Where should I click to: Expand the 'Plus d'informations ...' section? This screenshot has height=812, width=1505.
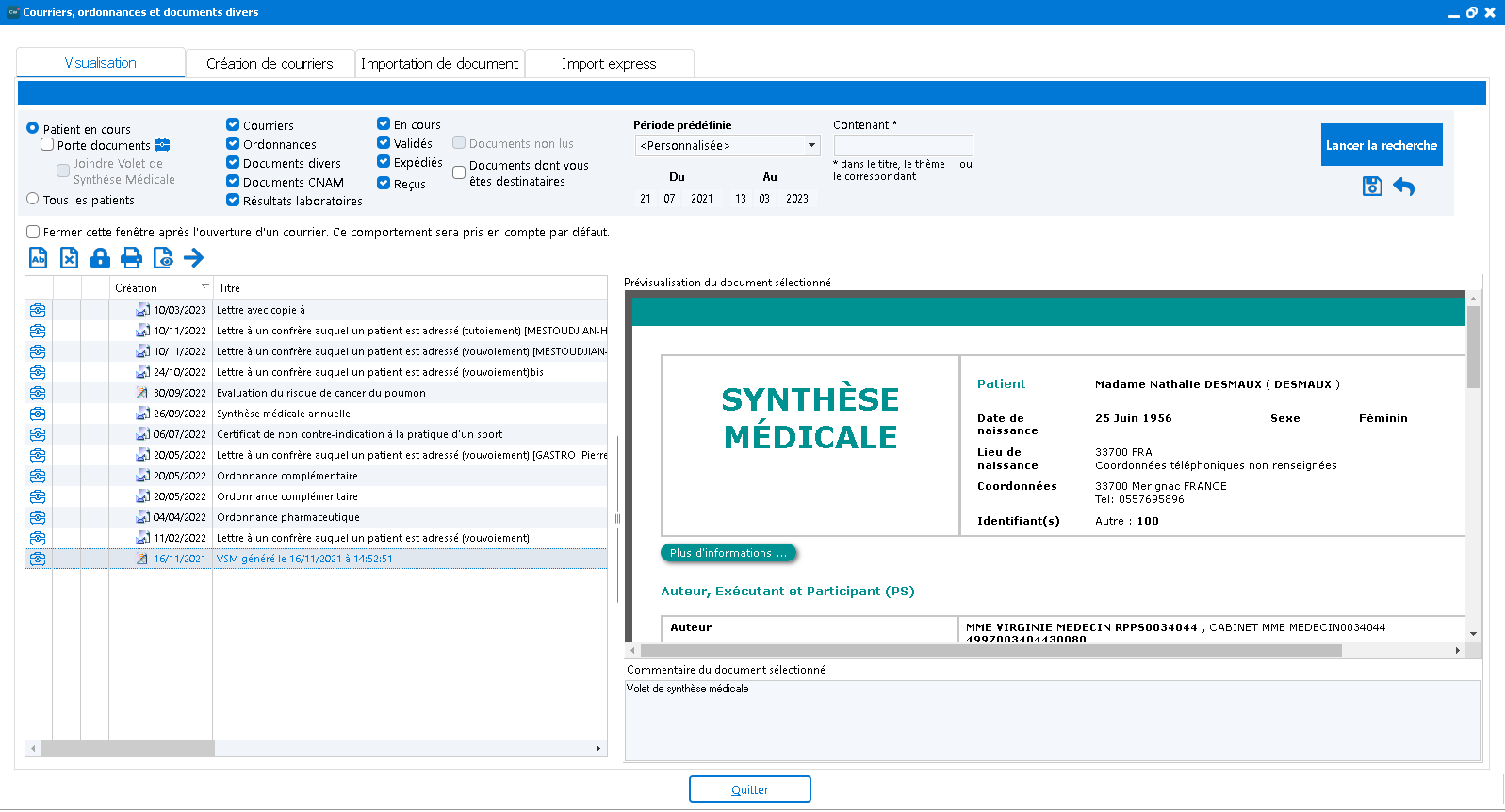728,553
